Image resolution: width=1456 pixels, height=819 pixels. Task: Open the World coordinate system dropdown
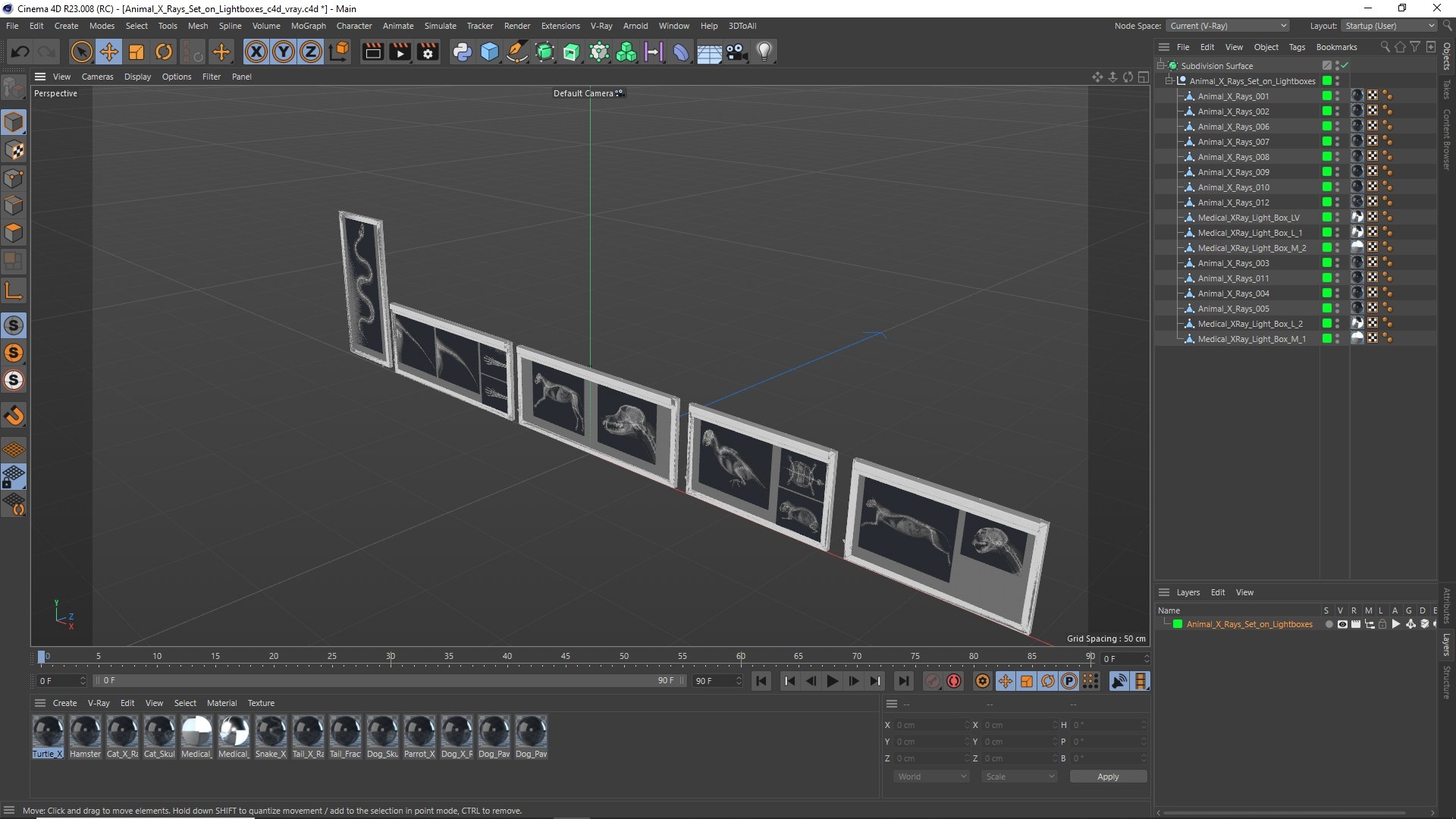[x=931, y=777]
